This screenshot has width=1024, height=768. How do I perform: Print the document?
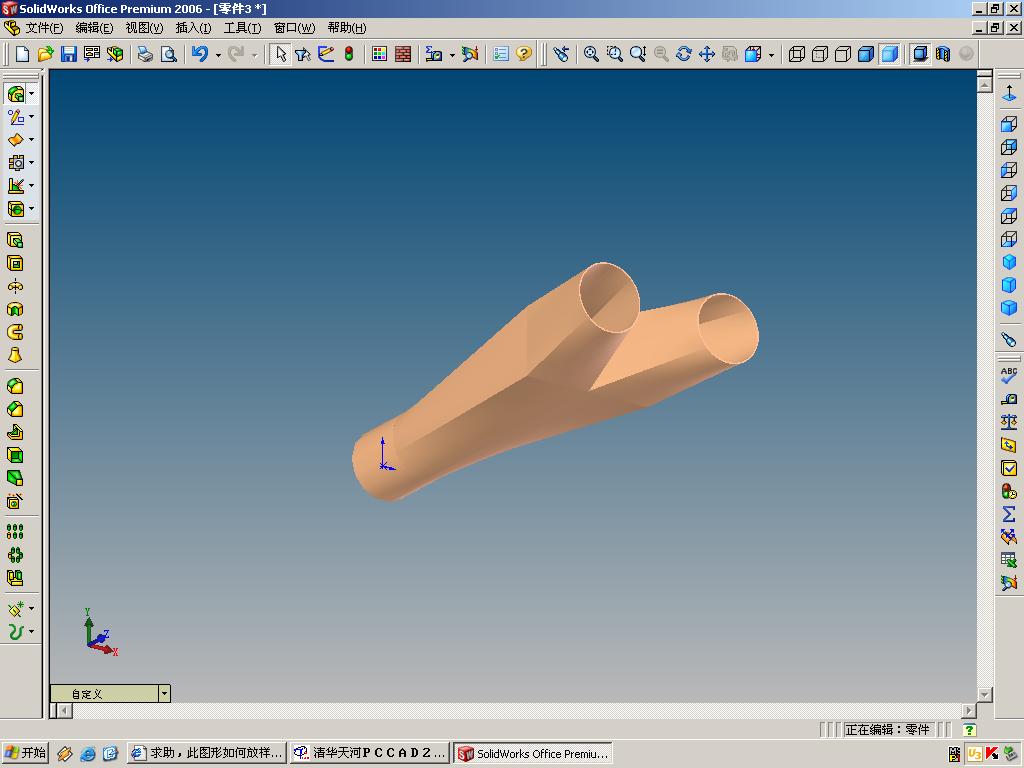145,54
